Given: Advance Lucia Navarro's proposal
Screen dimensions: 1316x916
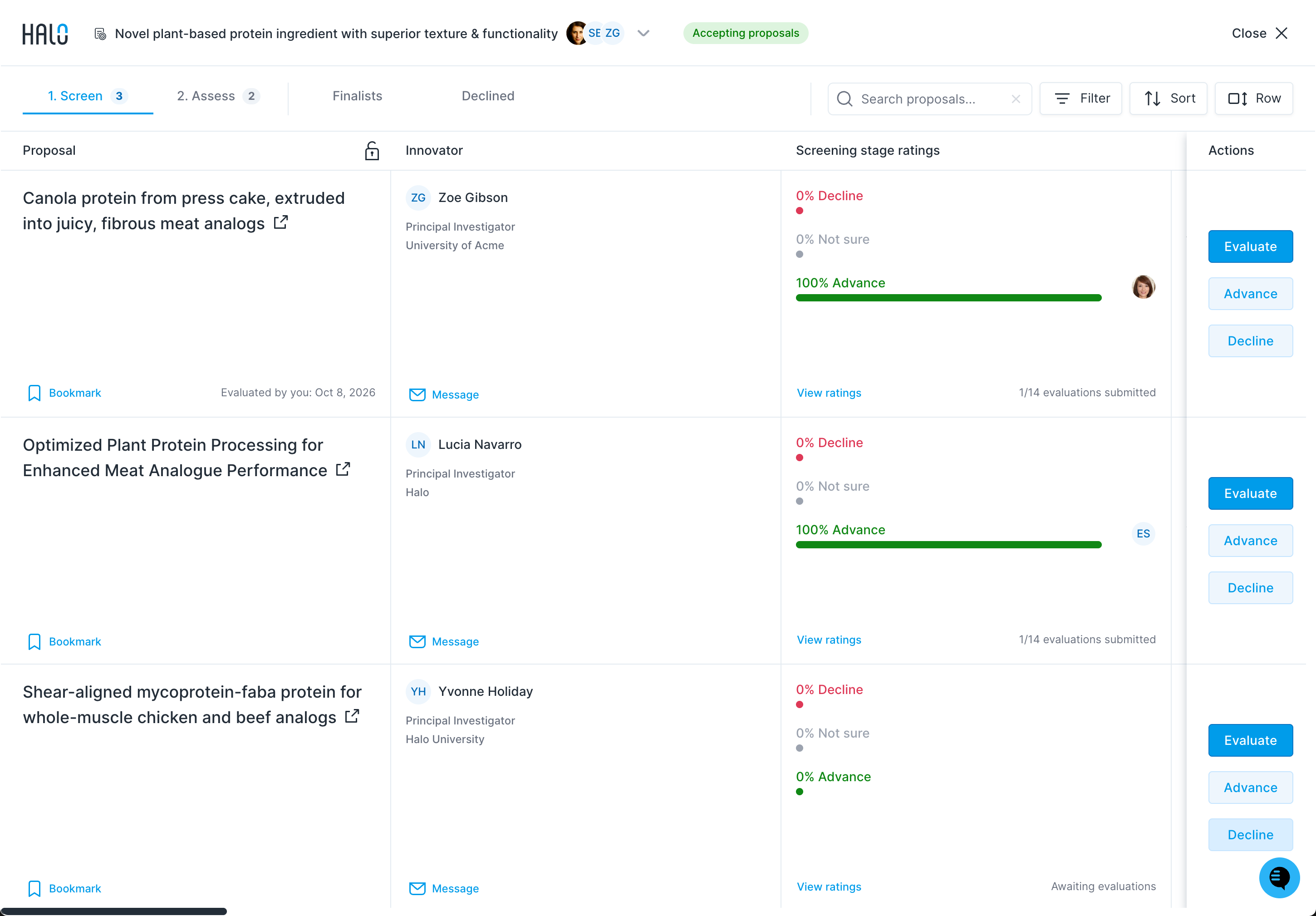Looking at the screenshot, I should tap(1250, 541).
